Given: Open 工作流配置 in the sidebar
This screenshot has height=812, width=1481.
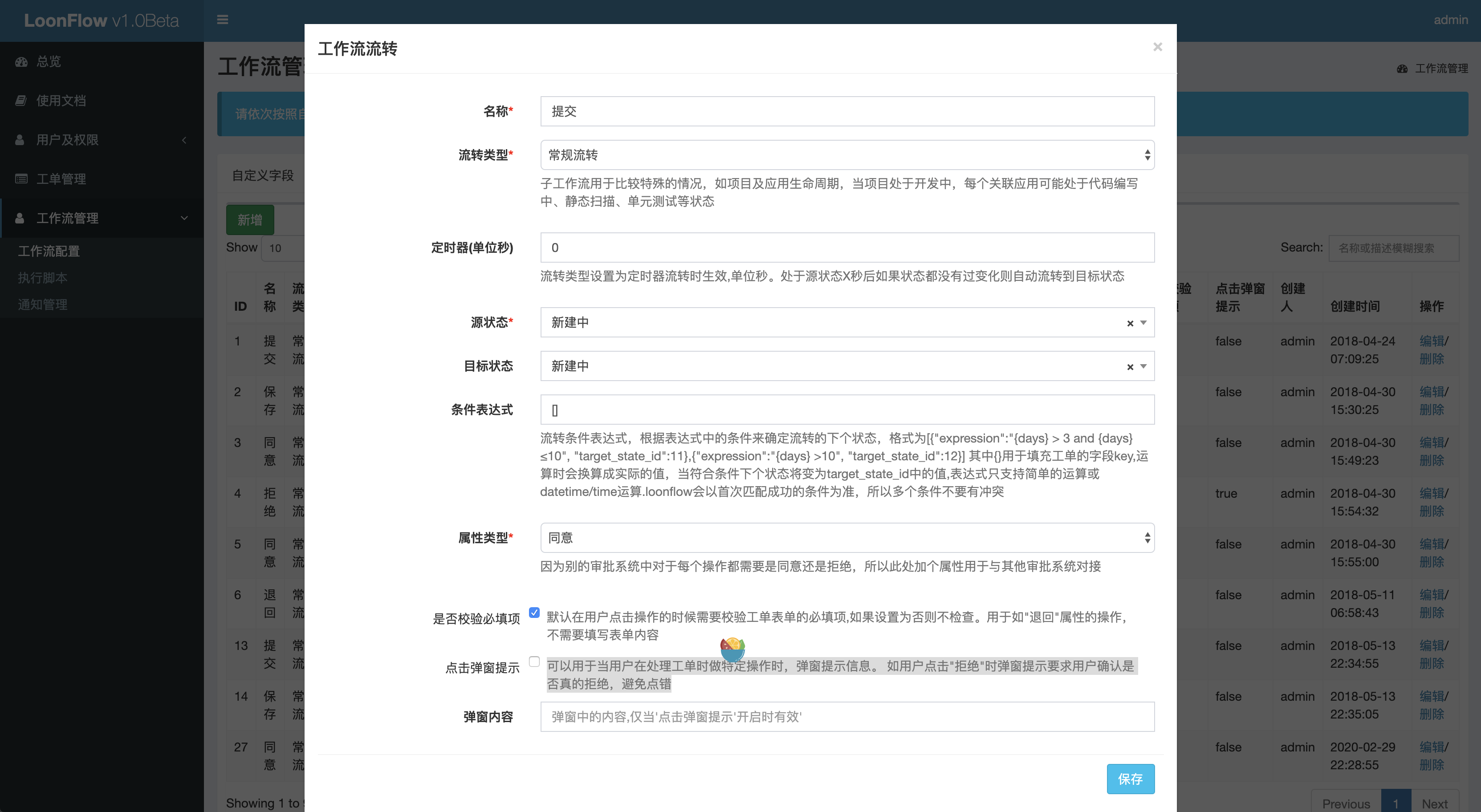Looking at the screenshot, I should pyautogui.click(x=49, y=251).
